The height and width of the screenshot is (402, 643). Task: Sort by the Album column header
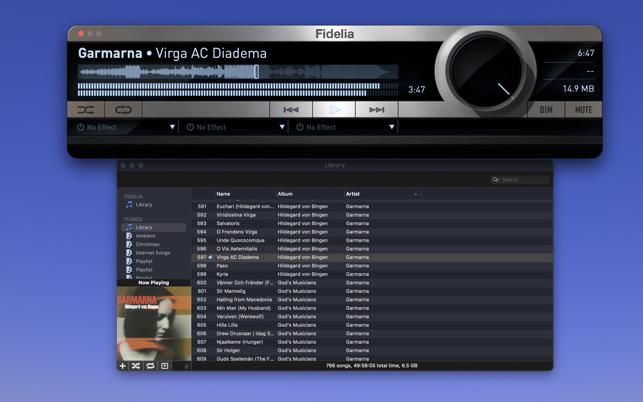click(285, 194)
